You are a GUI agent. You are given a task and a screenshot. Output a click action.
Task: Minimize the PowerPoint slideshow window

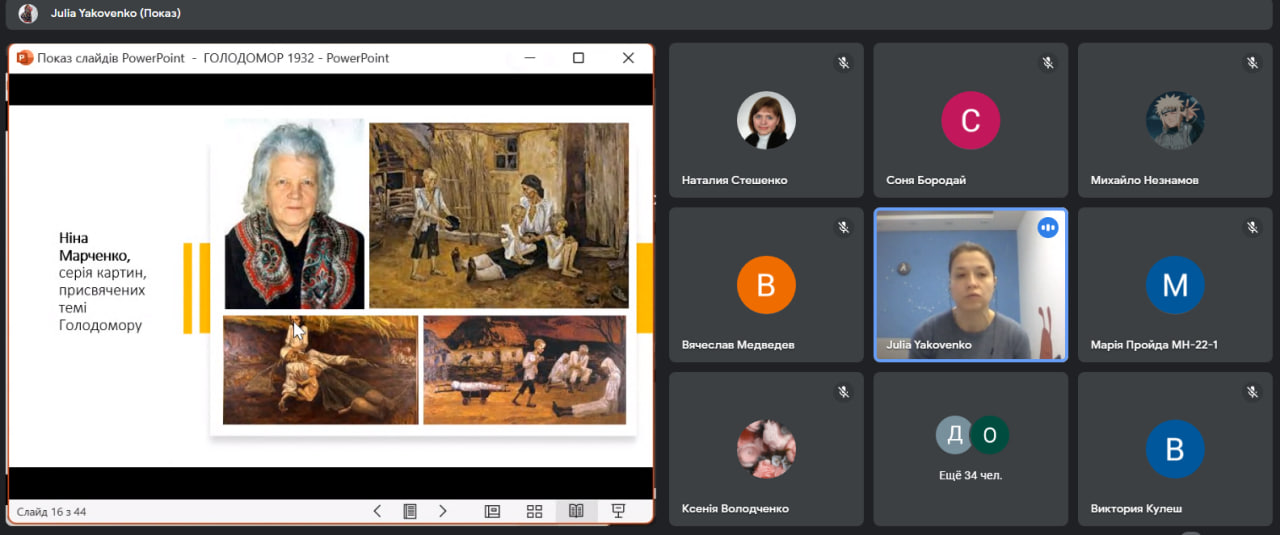pos(528,58)
